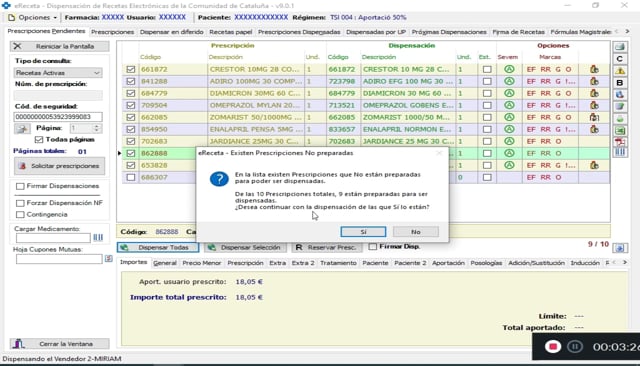This screenshot has width=640, height=366.
Task: Click Reservar Presc. button
Action: [327, 247]
